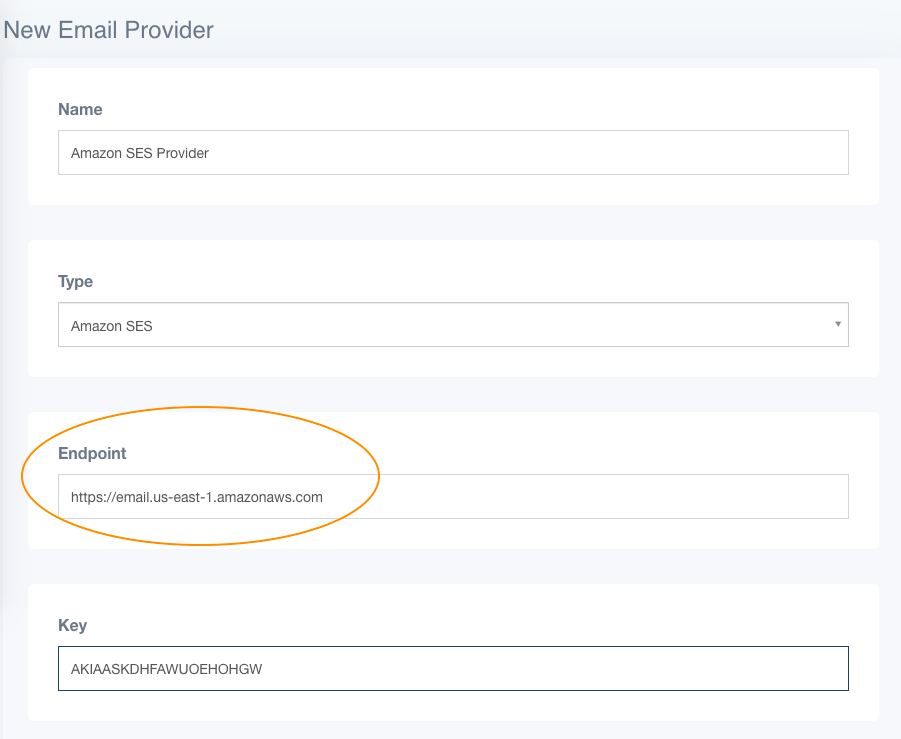Click the small arrow on Type dropdown

[x=838, y=324]
